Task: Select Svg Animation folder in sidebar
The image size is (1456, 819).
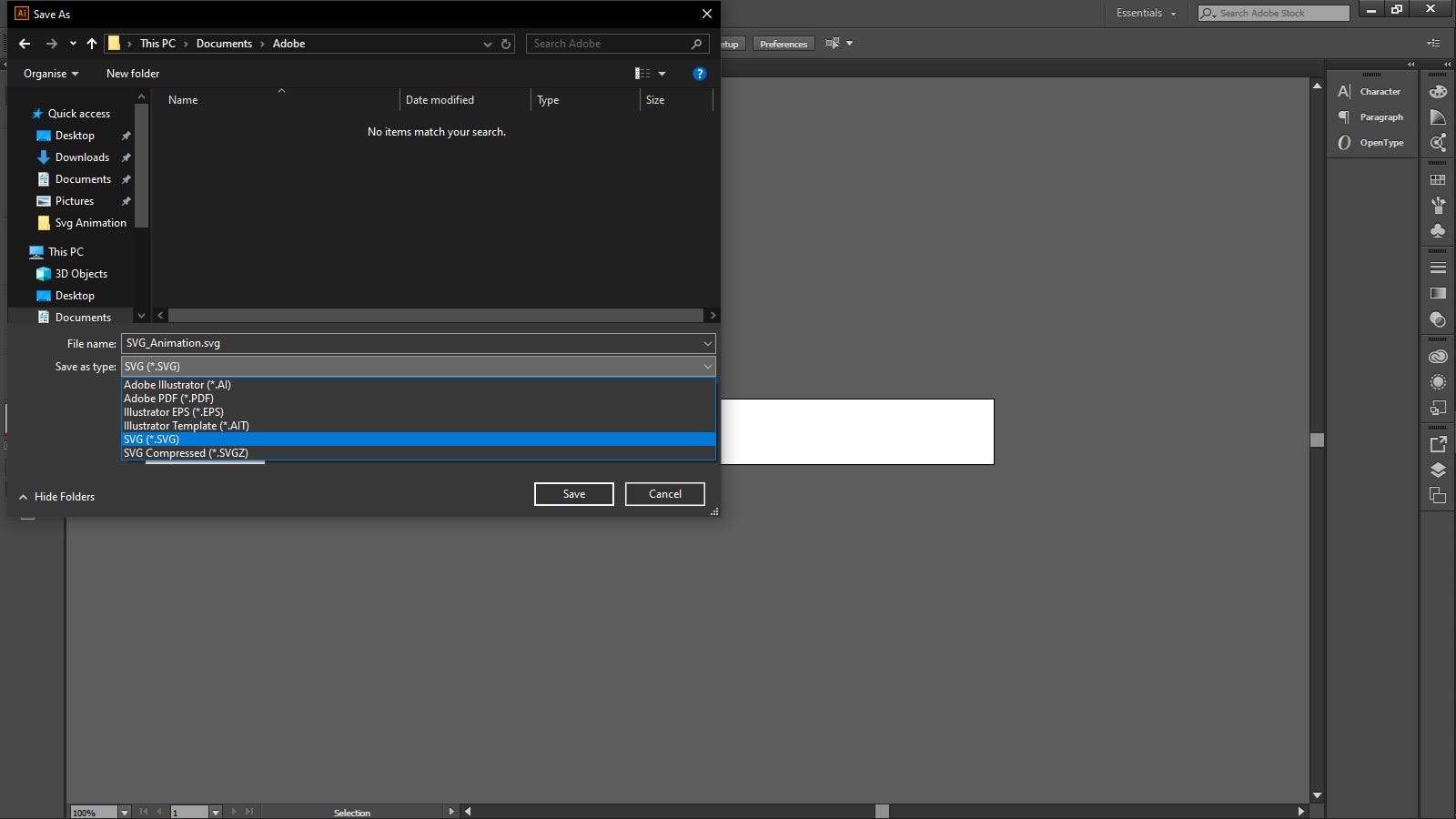Action: (82, 223)
